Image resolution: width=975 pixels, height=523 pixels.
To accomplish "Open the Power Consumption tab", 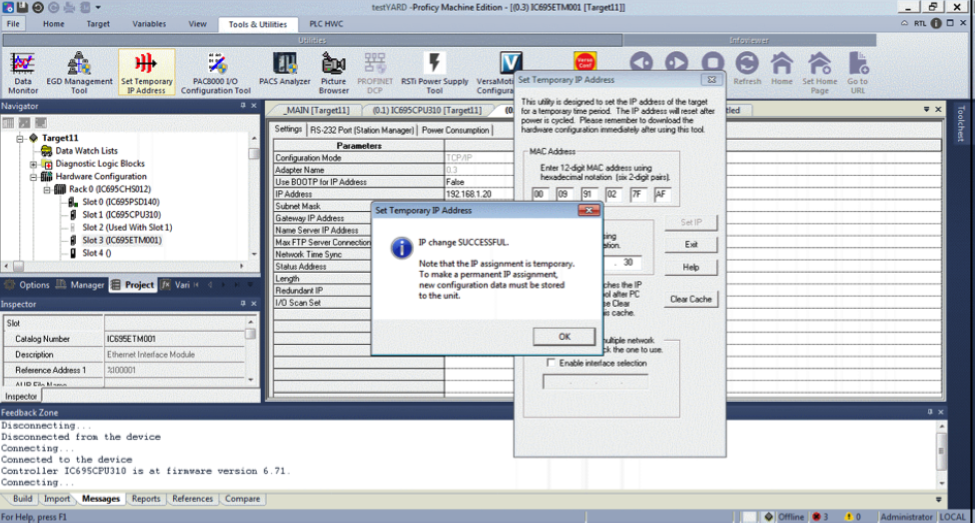I will [x=455, y=130].
